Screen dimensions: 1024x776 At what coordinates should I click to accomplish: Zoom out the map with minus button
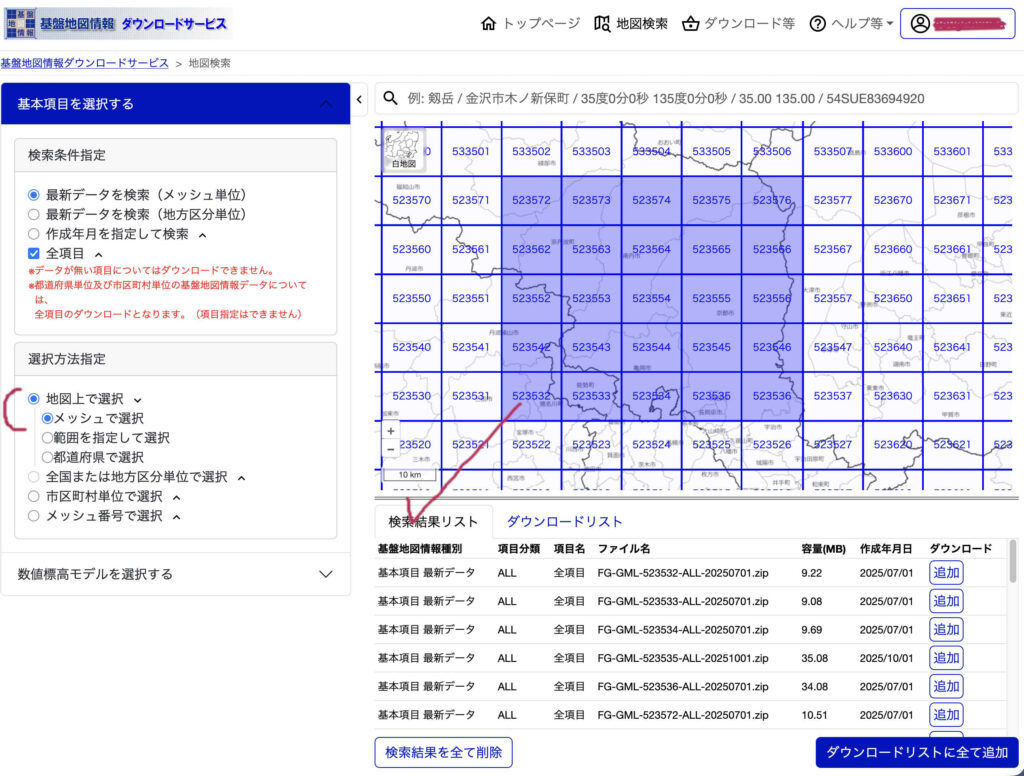coord(390,450)
